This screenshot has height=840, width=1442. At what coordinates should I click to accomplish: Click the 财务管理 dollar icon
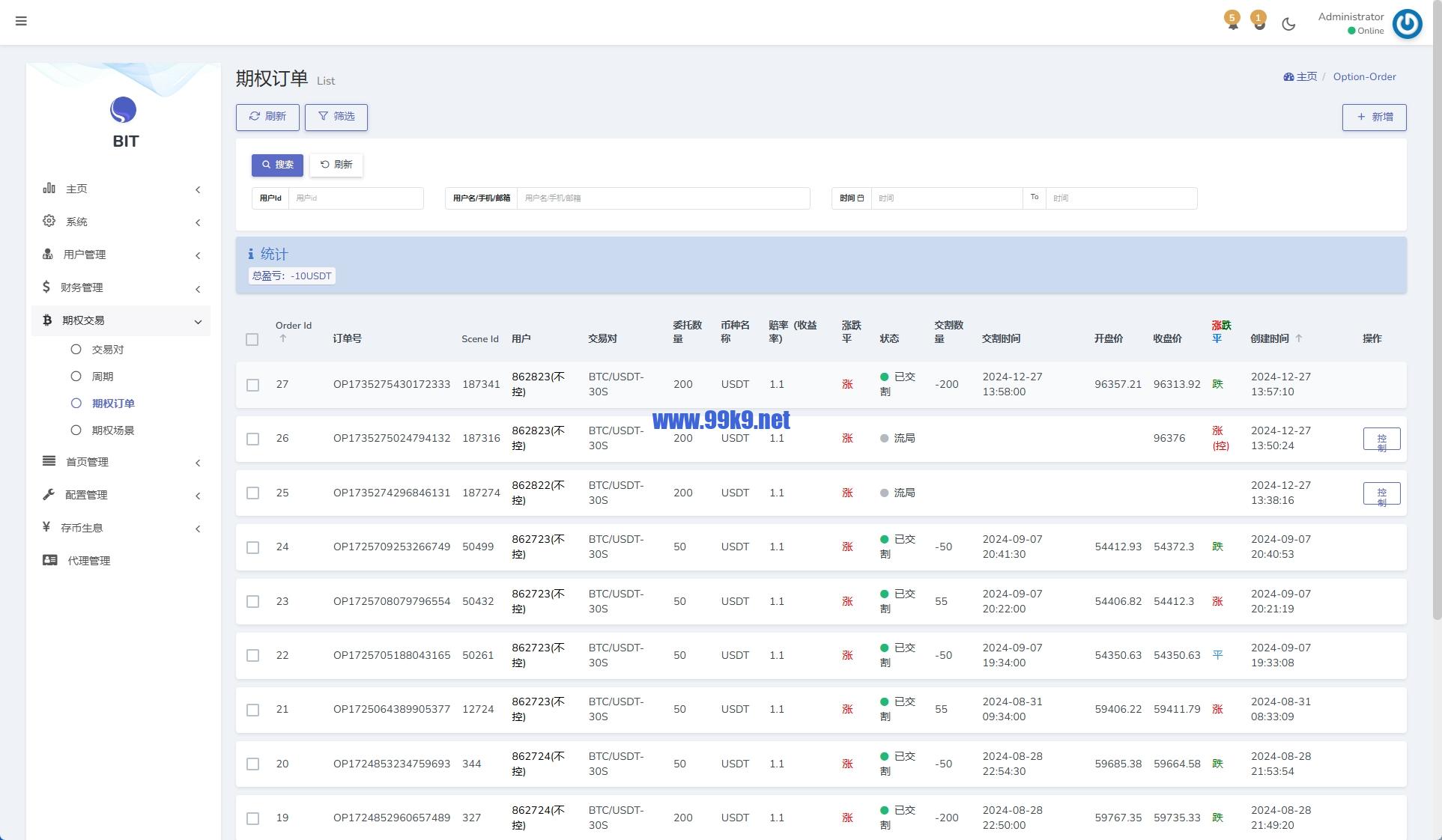pos(46,287)
